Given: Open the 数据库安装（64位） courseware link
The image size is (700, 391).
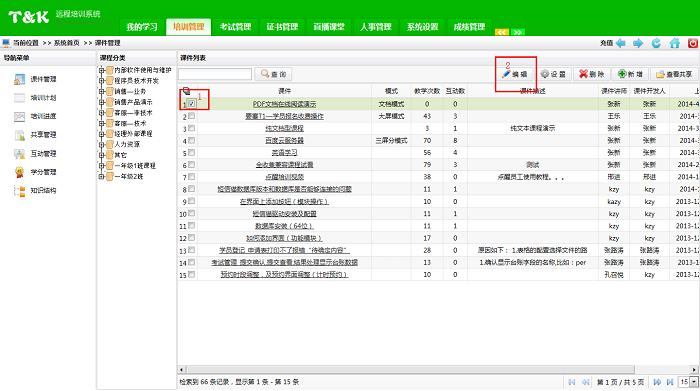Looking at the screenshot, I should pyautogui.click(x=284, y=226).
